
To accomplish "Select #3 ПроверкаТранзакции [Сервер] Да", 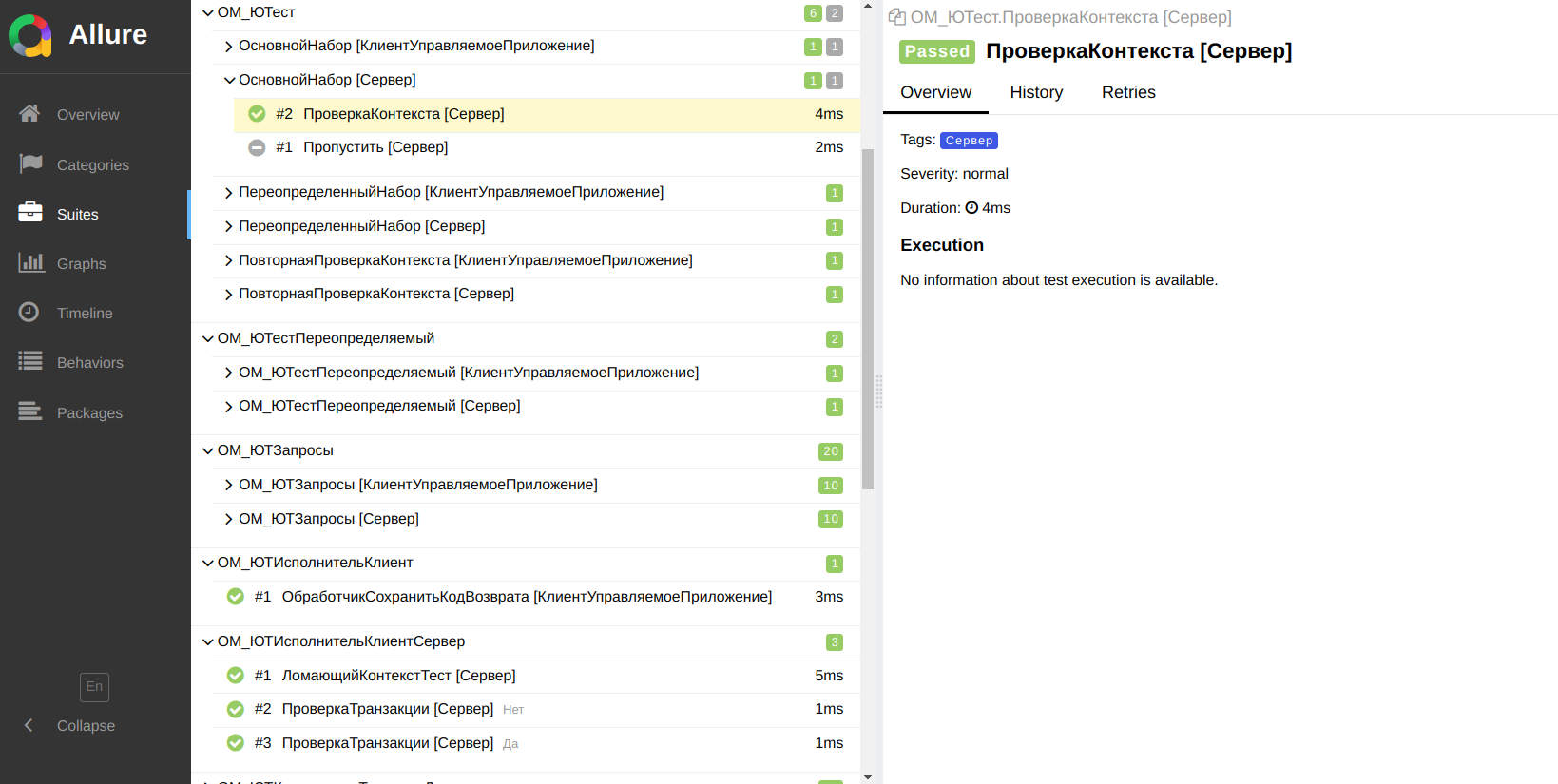I will tap(536, 743).
